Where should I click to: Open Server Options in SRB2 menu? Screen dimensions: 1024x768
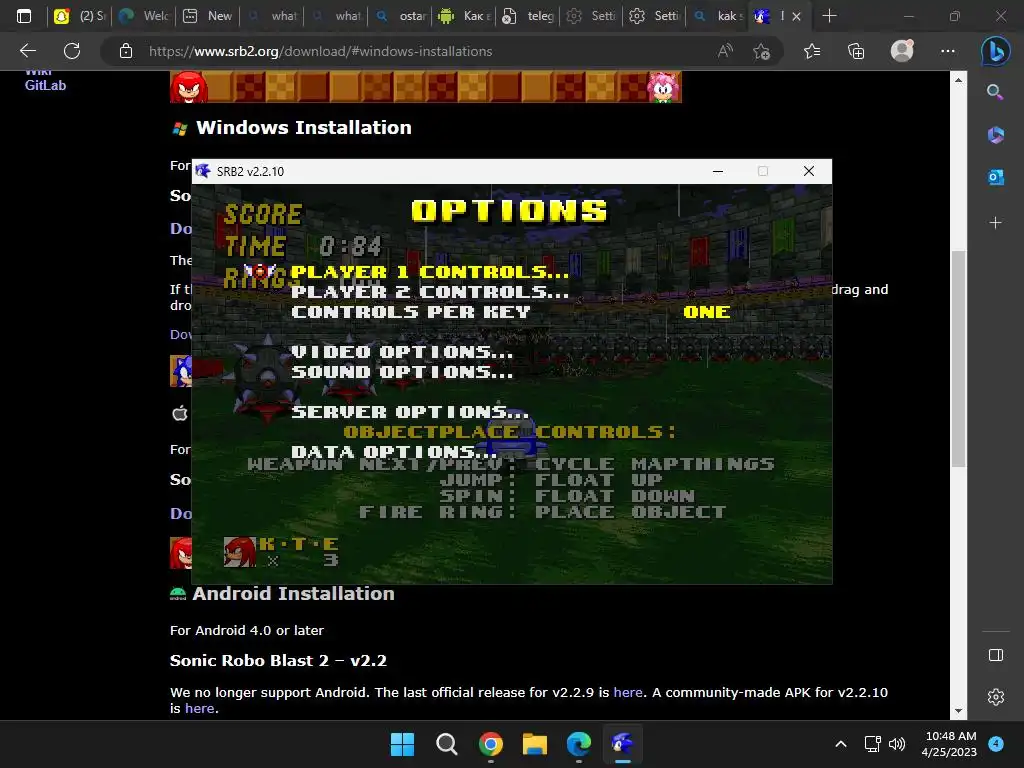click(x=409, y=412)
